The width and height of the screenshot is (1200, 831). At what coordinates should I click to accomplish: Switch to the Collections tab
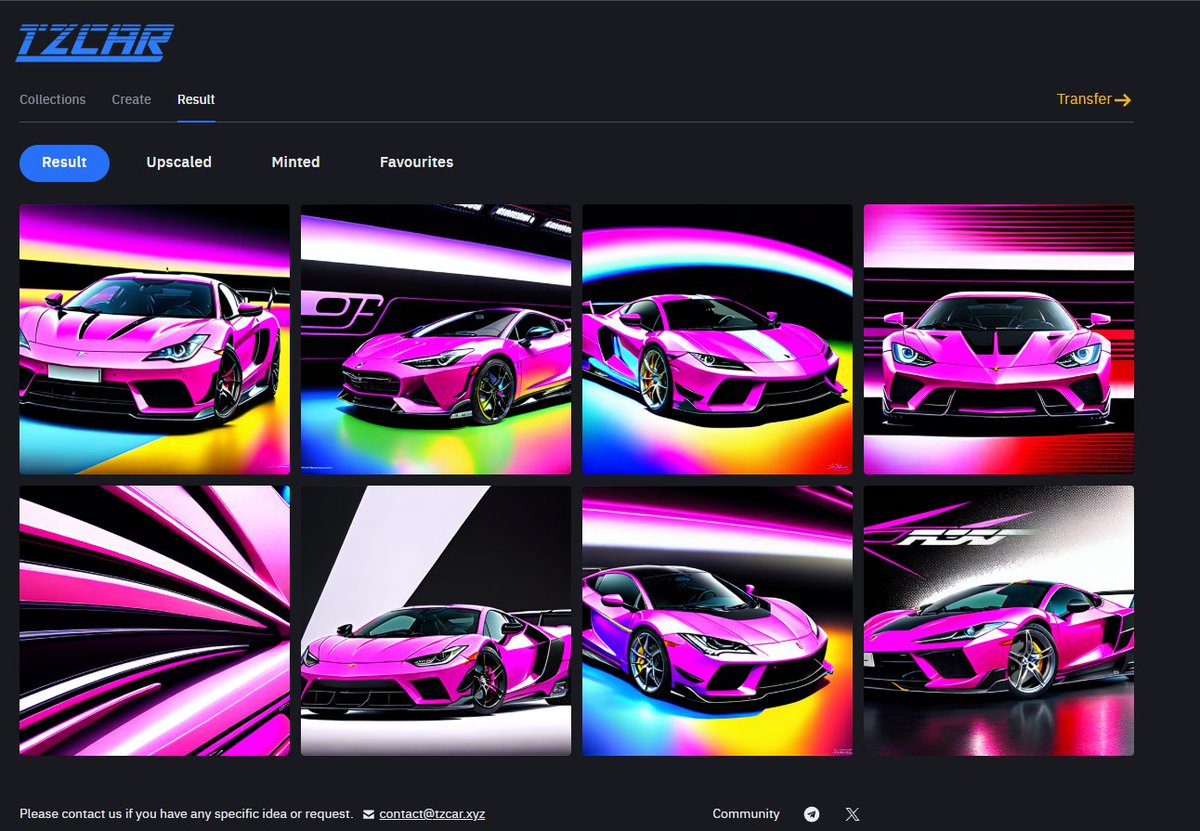click(52, 99)
